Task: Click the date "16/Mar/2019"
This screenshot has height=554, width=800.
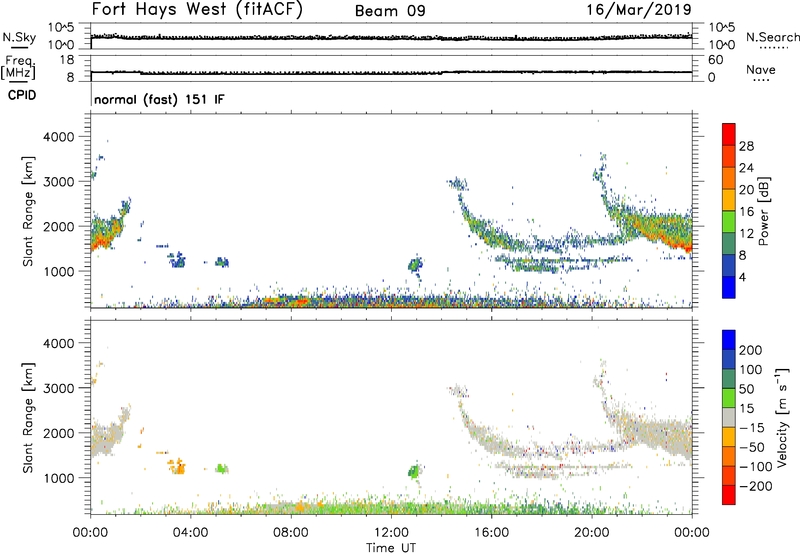Action: point(639,10)
